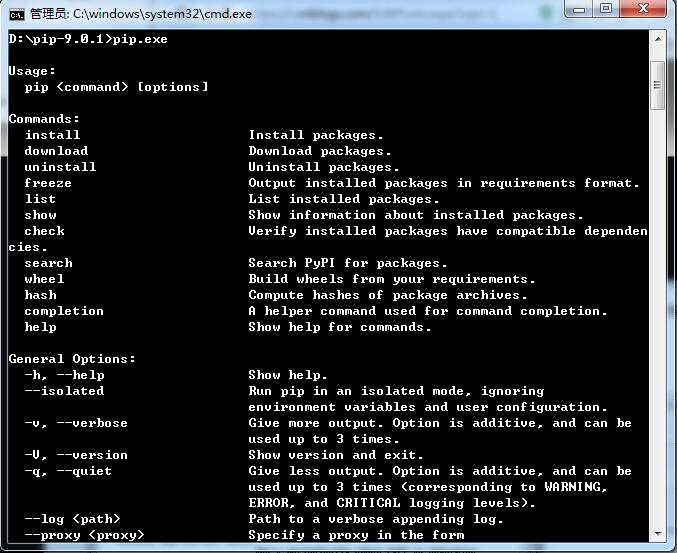677x553 pixels.
Task: Click the 'check' command name
Action: pos(44,231)
